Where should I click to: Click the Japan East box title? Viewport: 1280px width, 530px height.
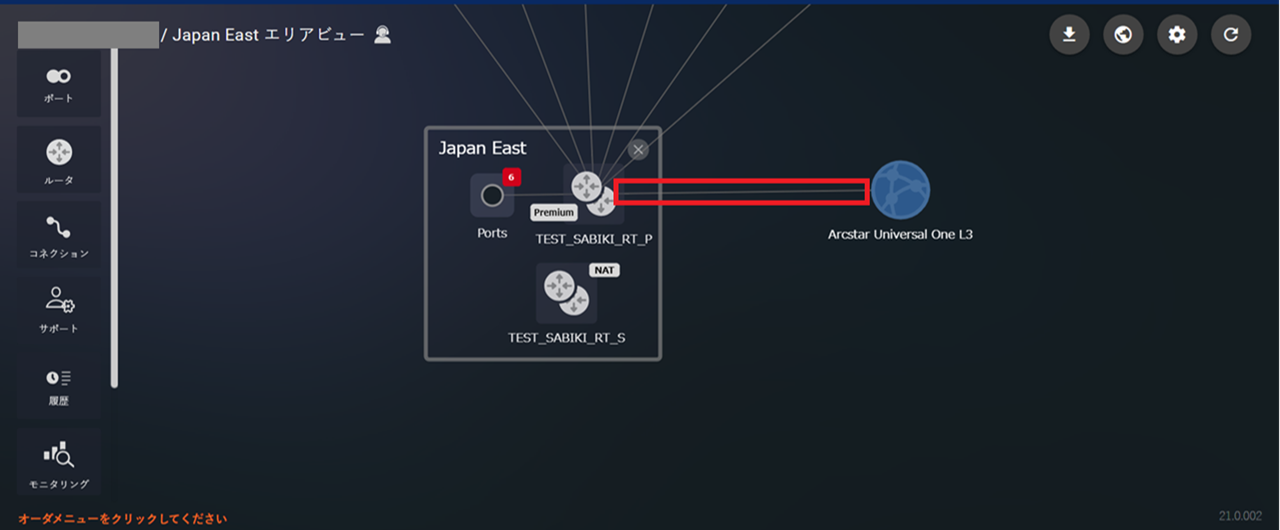(x=482, y=148)
